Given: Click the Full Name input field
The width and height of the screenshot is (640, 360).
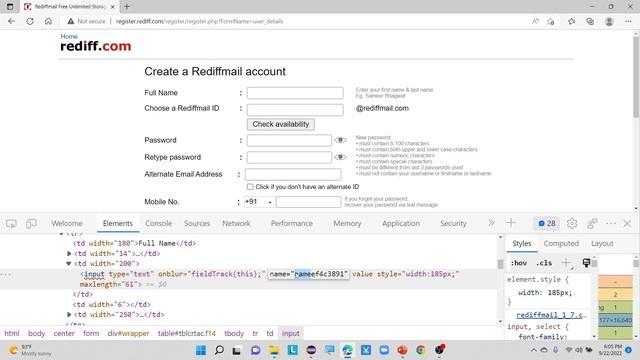Looking at the screenshot, I should point(295,93).
